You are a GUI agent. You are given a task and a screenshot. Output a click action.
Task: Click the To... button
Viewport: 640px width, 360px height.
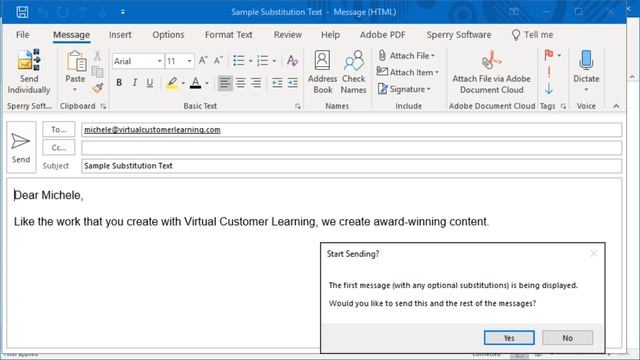point(59,129)
